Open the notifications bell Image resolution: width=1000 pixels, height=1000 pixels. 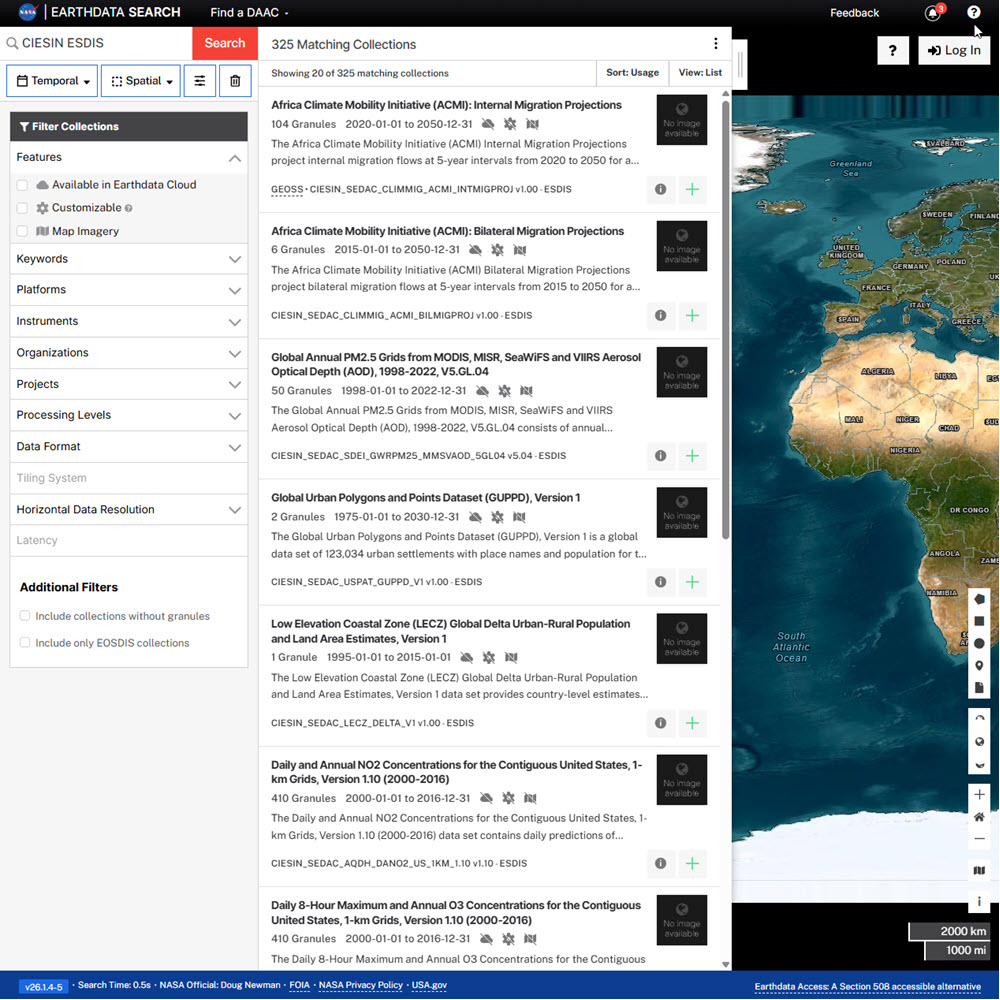(x=933, y=13)
